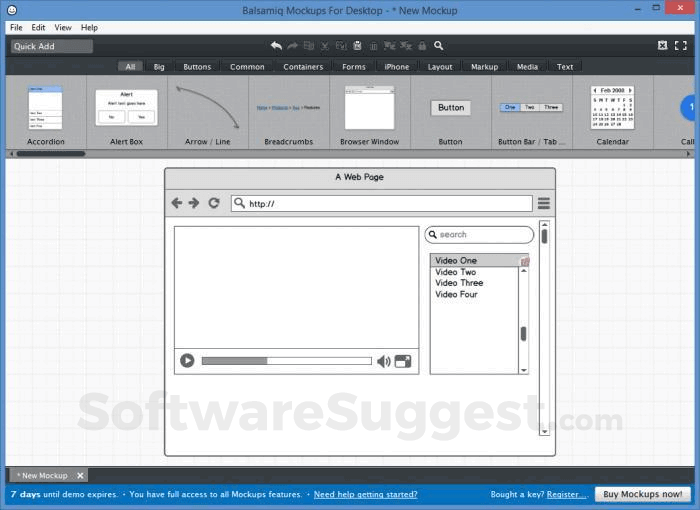Select the Common category tab
Viewport: 700px width, 510px height.
click(x=247, y=67)
